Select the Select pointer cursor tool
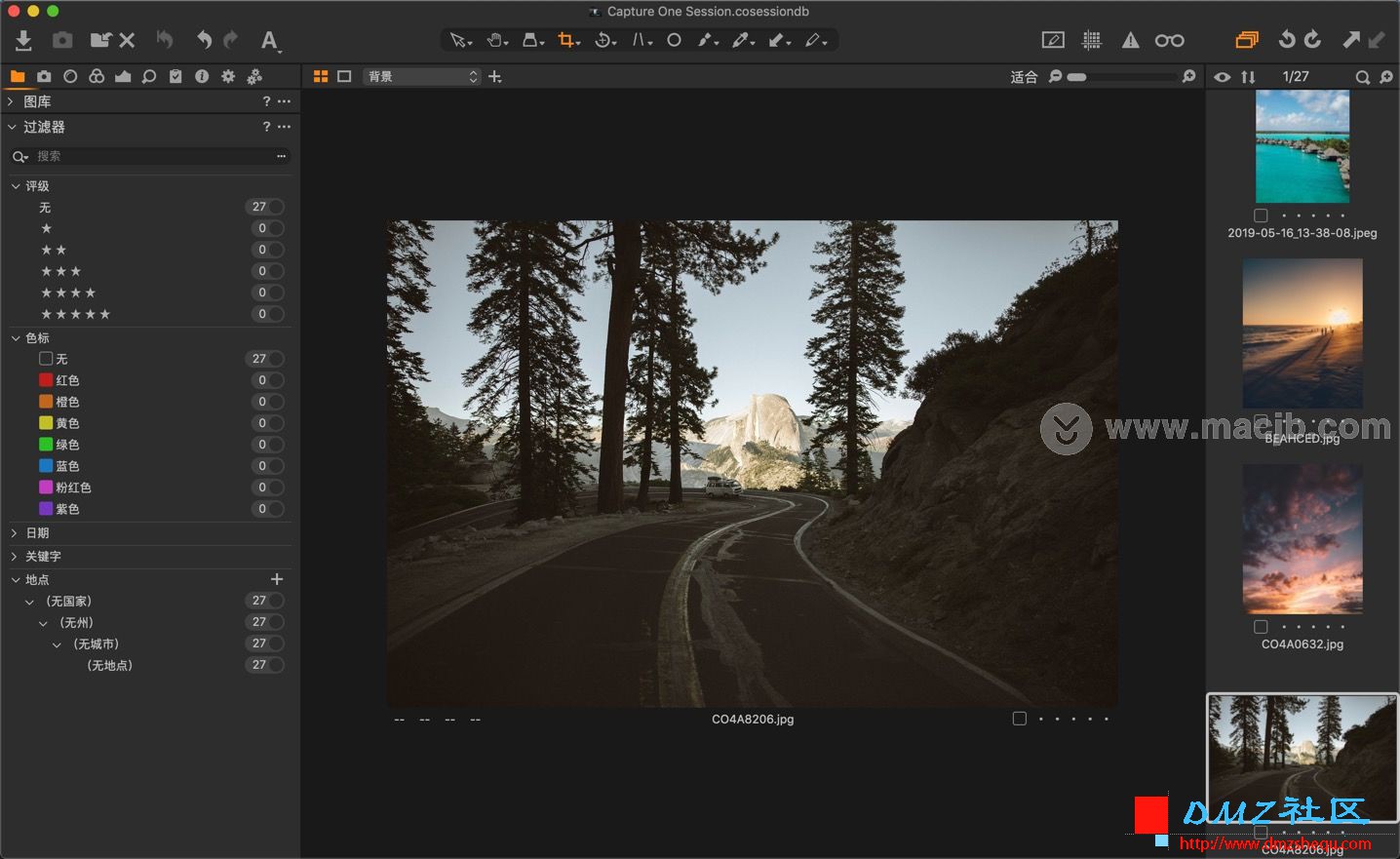This screenshot has width=1400, height=859. click(x=460, y=40)
